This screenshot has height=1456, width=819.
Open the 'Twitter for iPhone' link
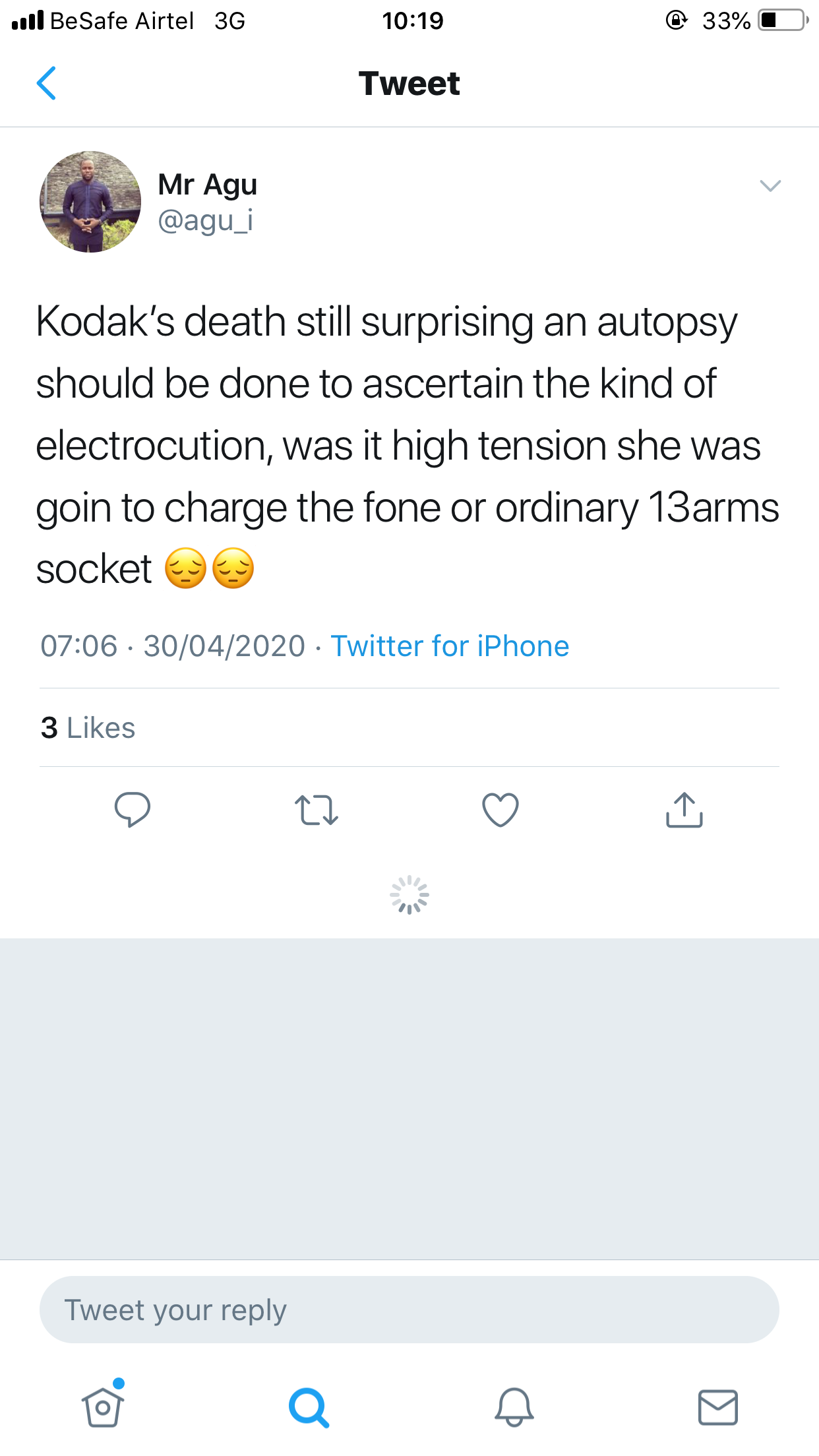pos(450,646)
